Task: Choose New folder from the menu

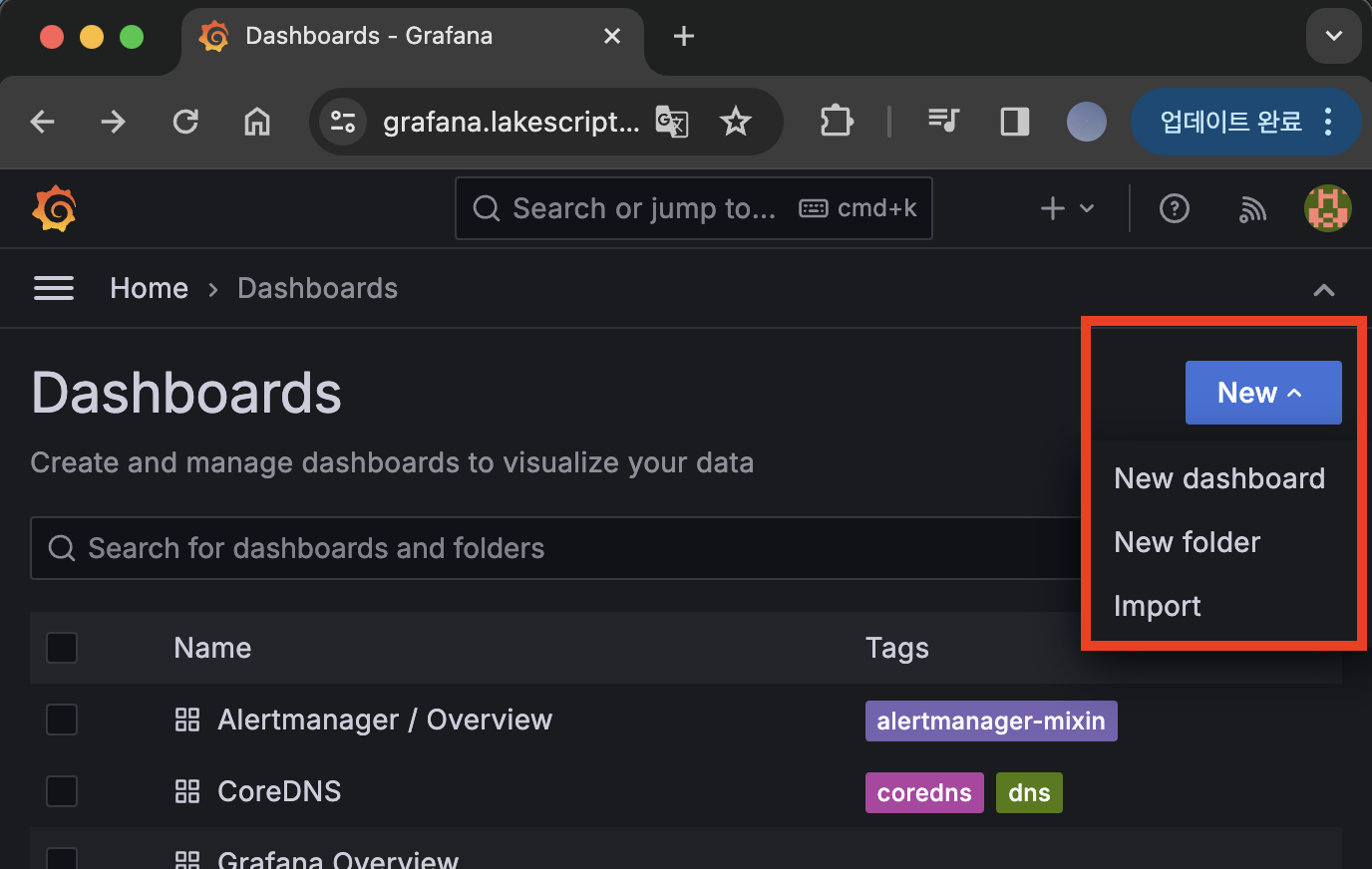Action: click(1188, 542)
